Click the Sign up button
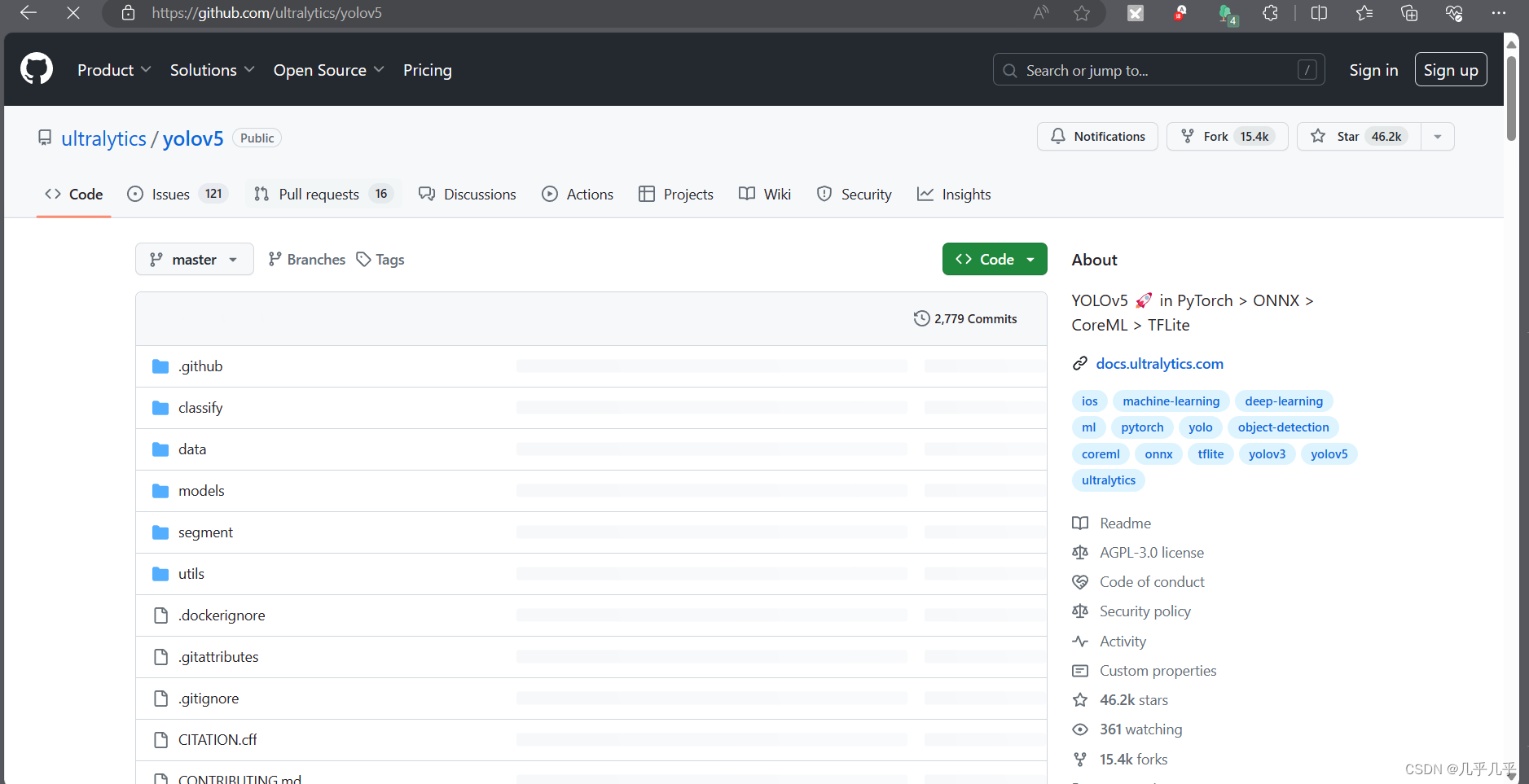 pyautogui.click(x=1451, y=70)
